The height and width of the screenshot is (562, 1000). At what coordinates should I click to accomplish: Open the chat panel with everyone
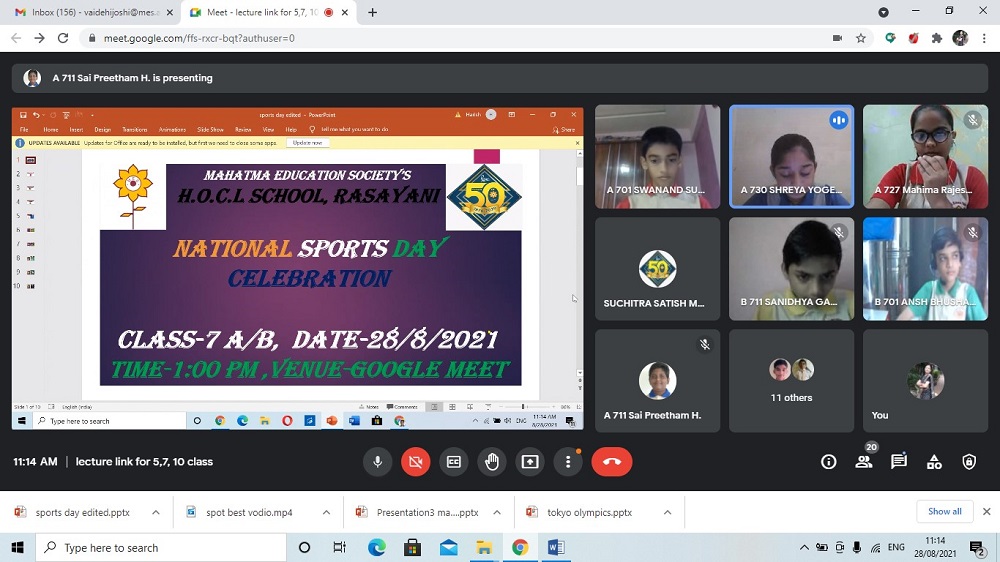point(899,462)
